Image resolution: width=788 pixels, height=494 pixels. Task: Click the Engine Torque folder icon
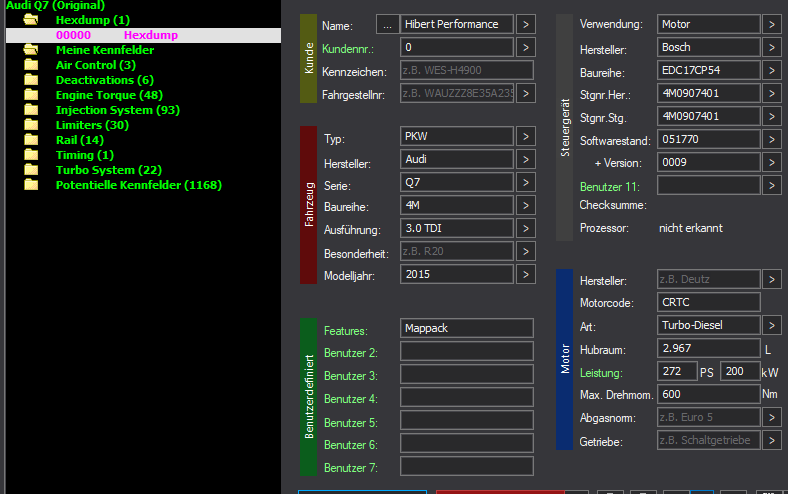coord(31,94)
